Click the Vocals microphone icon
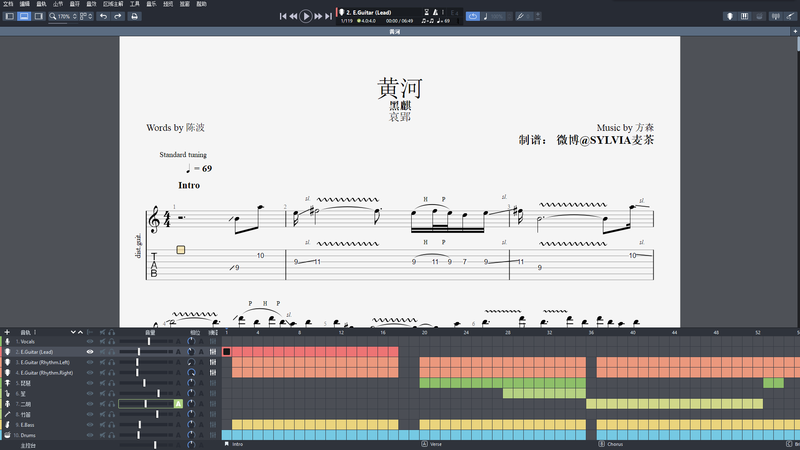The height and width of the screenshot is (450, 800). pyautogui.click(x=7, y=341)
